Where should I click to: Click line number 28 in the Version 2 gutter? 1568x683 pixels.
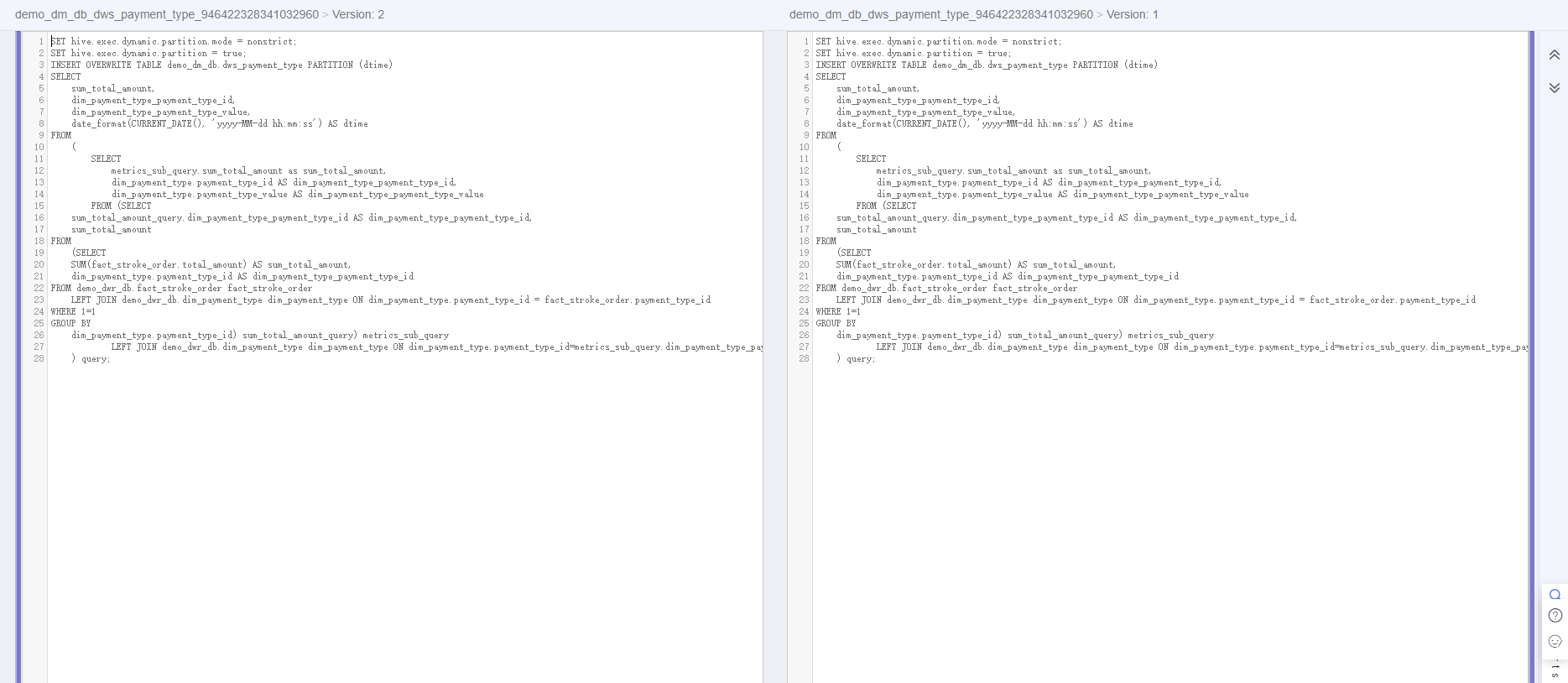[39, 358]
